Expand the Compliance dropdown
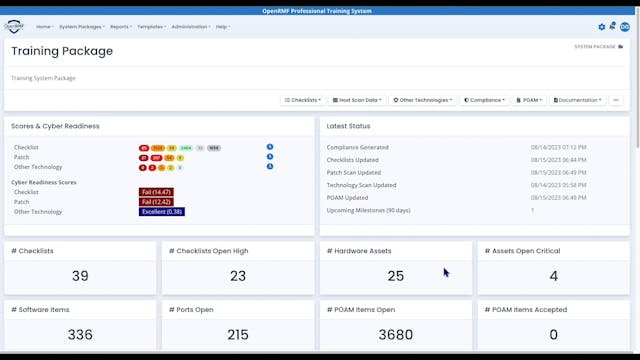Viewport: 640px width, 360px height. [485, 100]
